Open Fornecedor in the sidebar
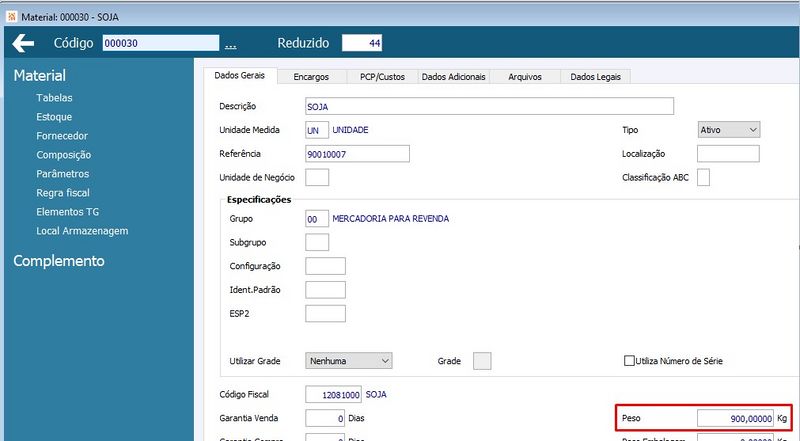The image size is (800, 441). (62, 136)
